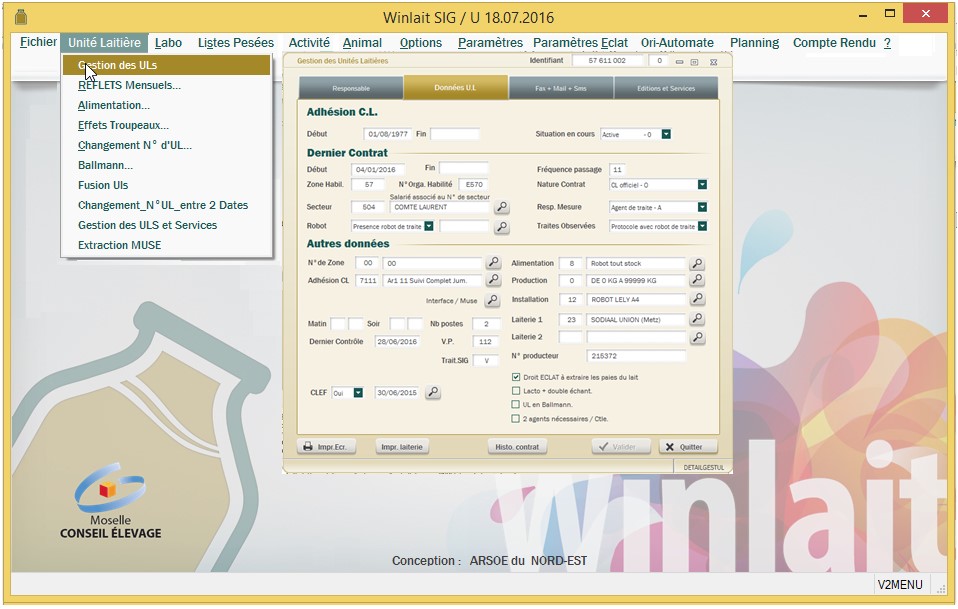Click the search magnifier in the Robot row

pyautogui.click(x=502, y=227)
